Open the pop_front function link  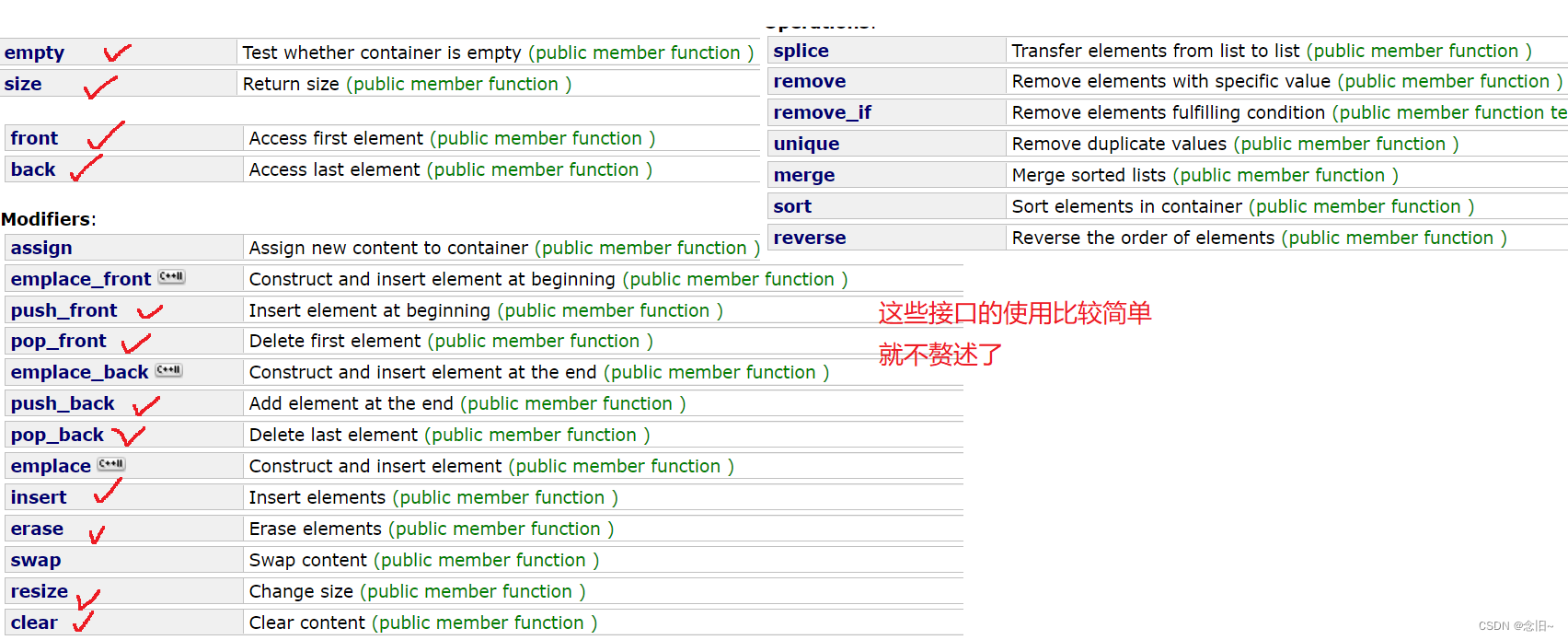(x=59, y=342)
